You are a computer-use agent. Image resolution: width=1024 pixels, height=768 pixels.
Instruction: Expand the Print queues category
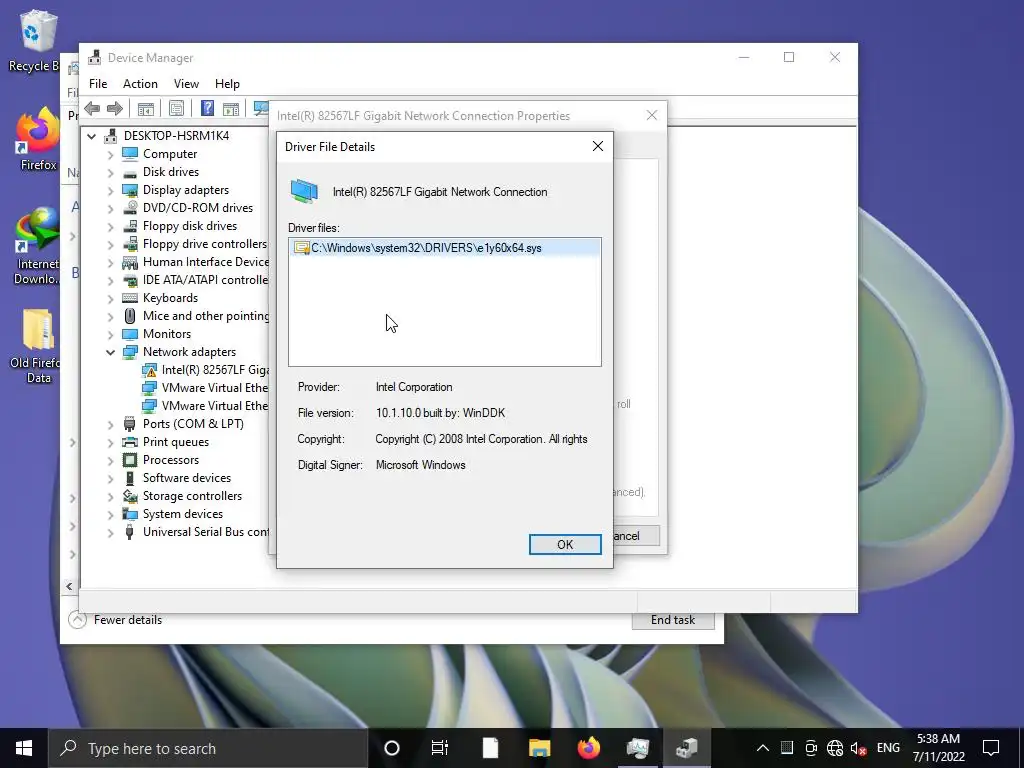point(110,442)
